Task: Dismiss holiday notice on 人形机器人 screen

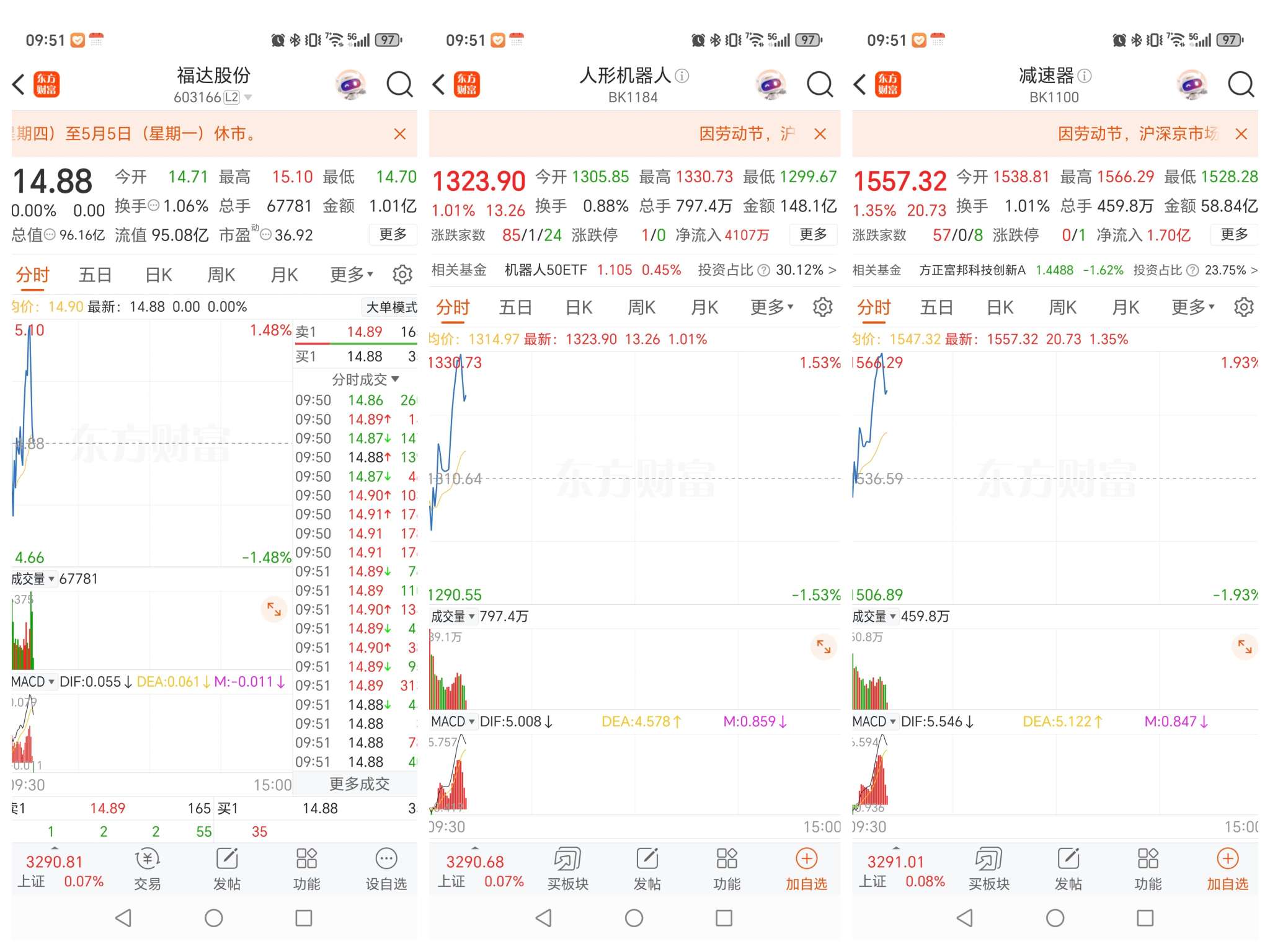Action: point(820,134)
